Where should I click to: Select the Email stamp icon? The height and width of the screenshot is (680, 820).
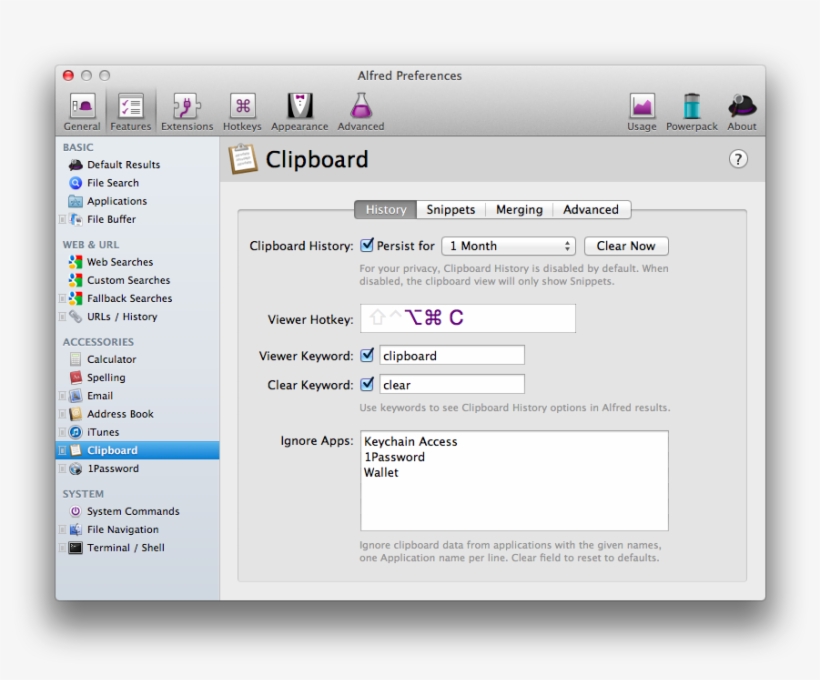point(76,396)
